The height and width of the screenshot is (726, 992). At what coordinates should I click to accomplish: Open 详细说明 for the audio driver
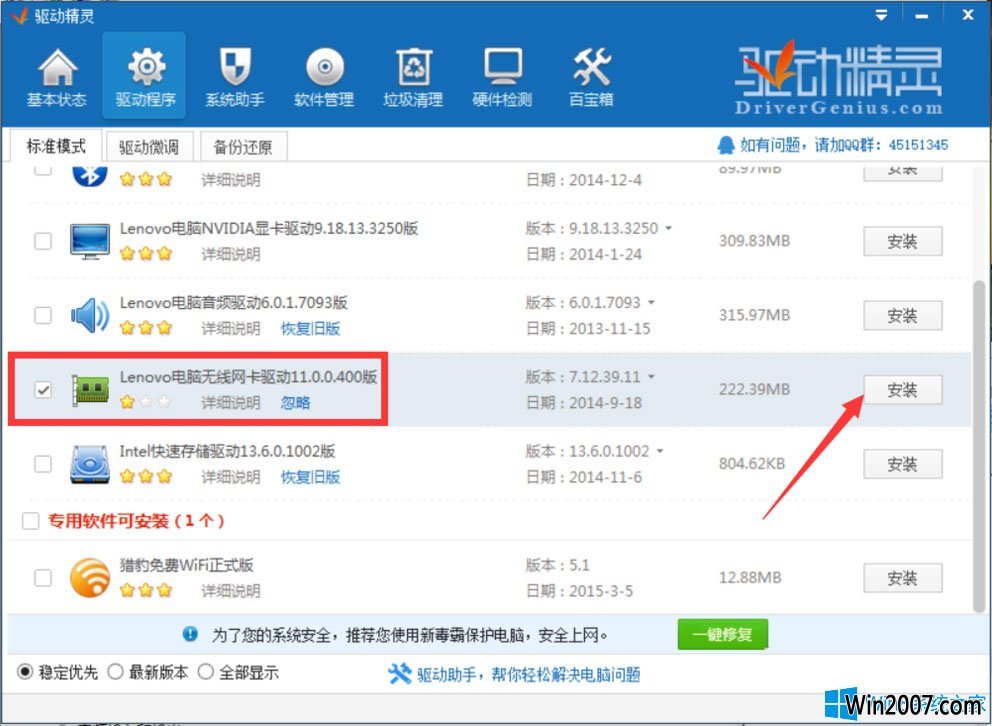(230, 328)
